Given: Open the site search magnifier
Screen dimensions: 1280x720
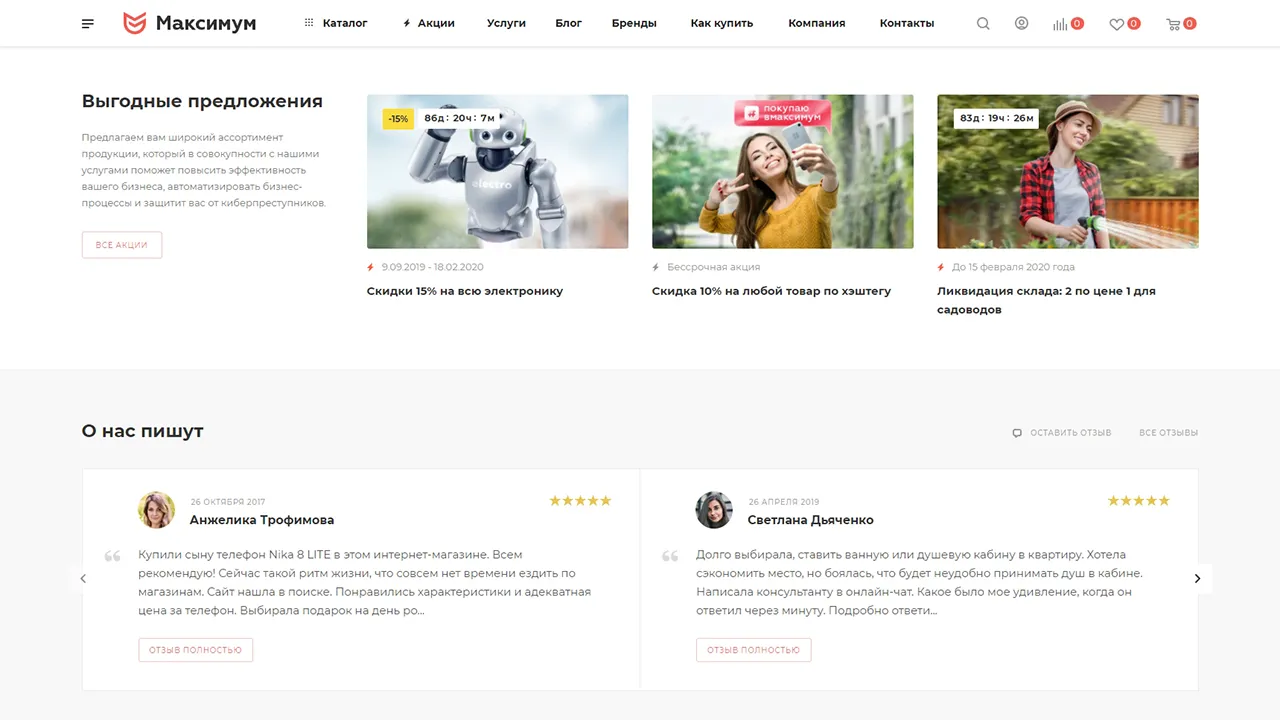Looking at the screenshot, I should pos(983,23).
